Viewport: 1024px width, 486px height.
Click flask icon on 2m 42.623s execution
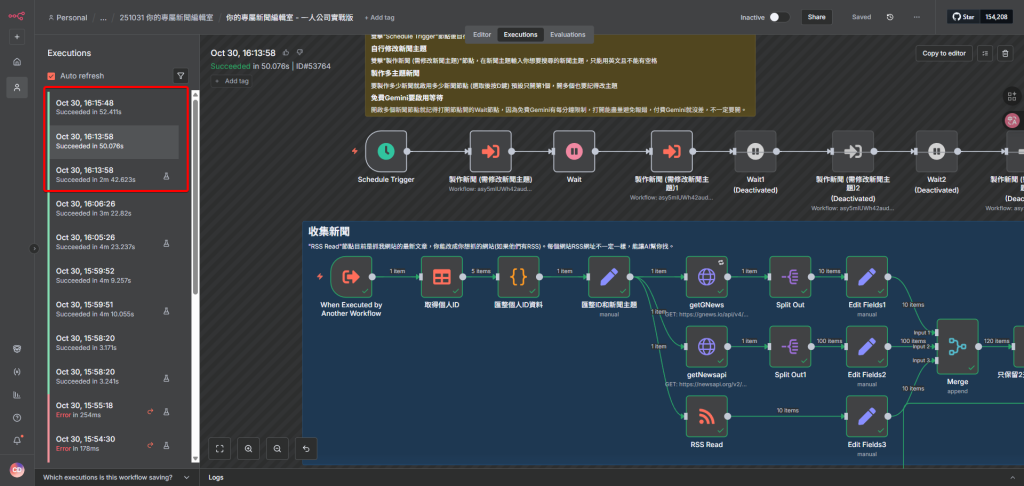[166, 176]
